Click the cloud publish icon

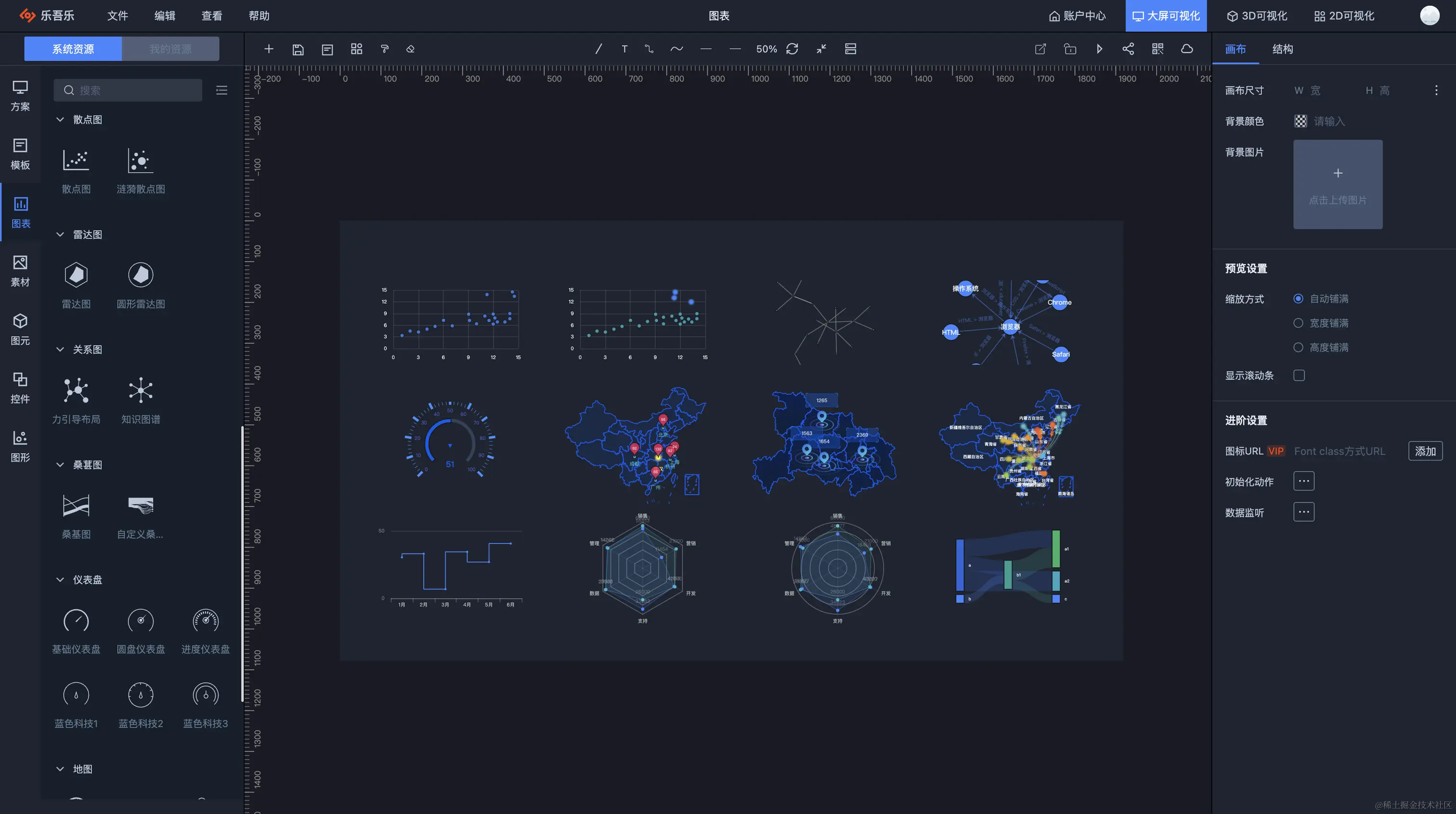coord(1187,49)
